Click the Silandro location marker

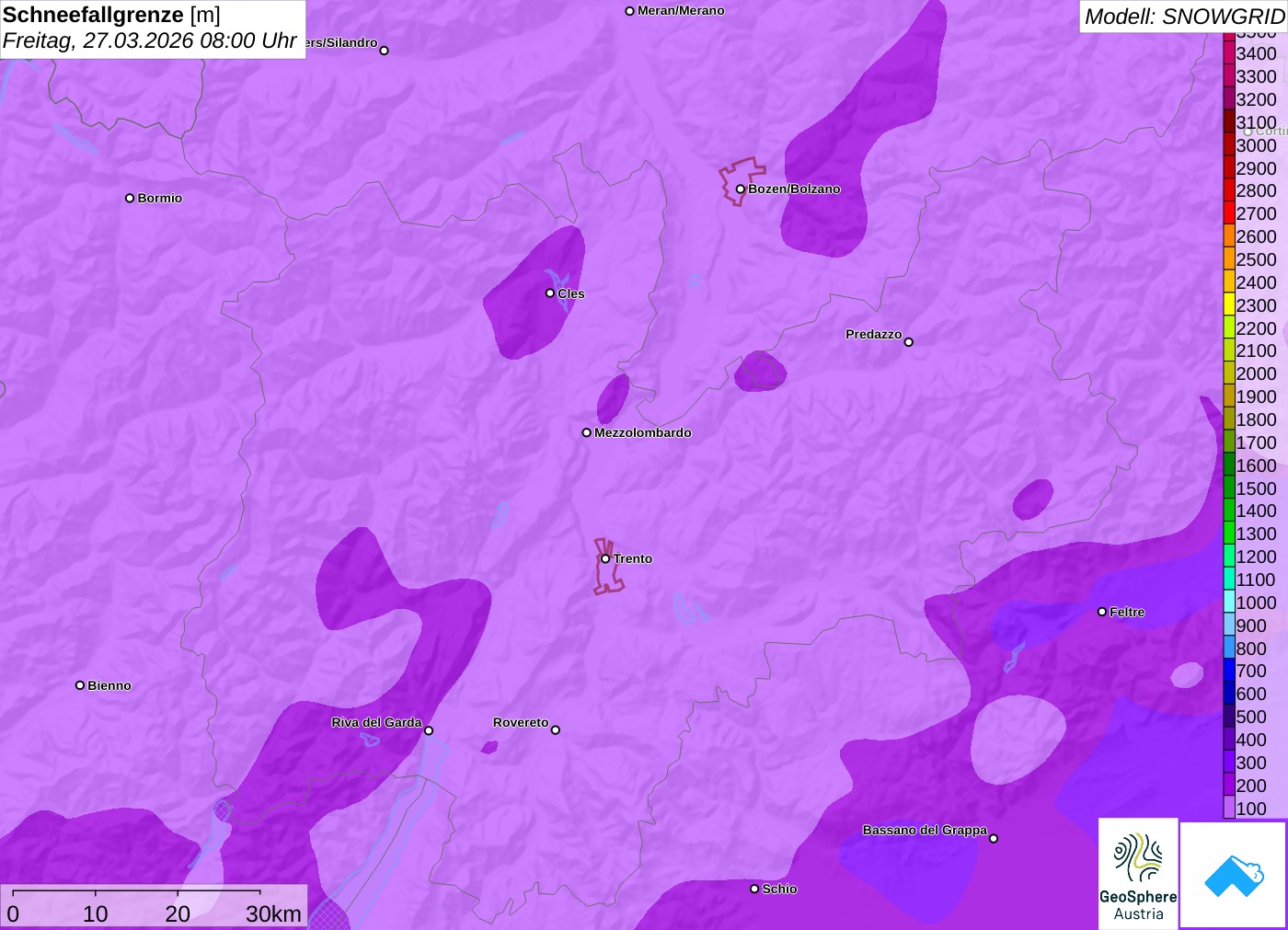click(385, 51)
